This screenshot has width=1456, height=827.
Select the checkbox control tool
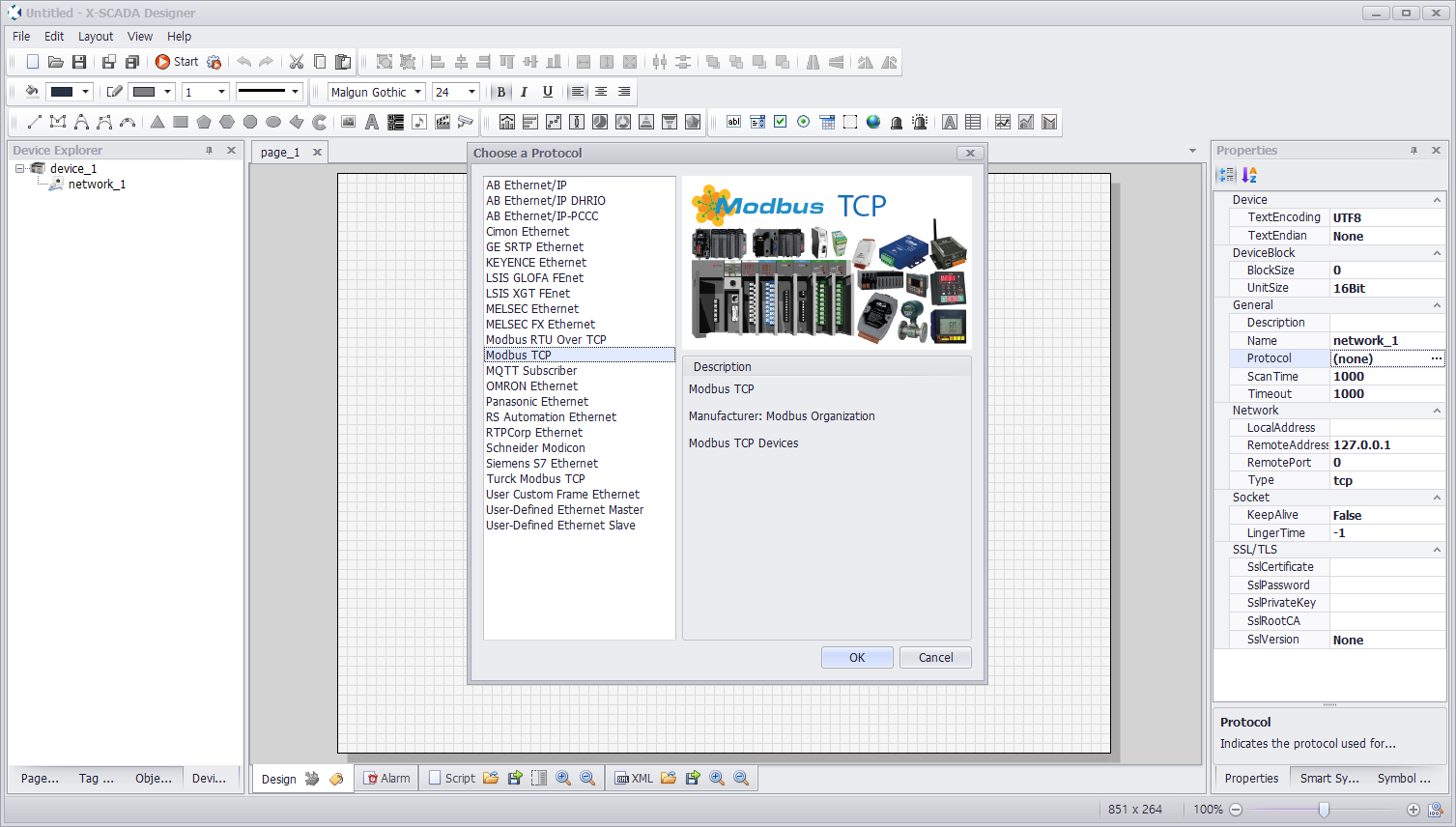(780, 122)
